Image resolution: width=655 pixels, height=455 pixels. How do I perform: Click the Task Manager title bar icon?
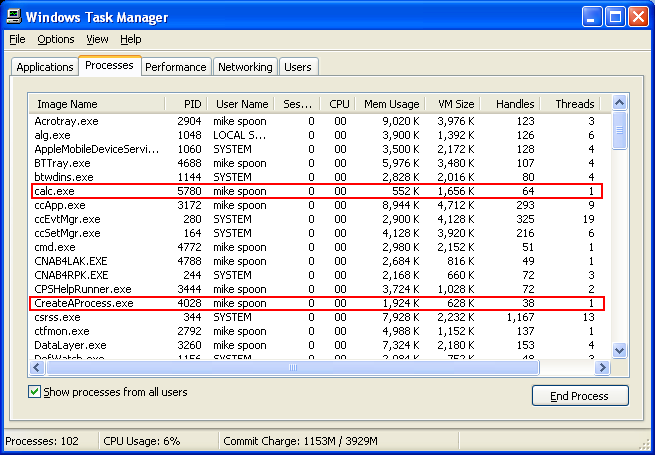[x=13, y=17]
